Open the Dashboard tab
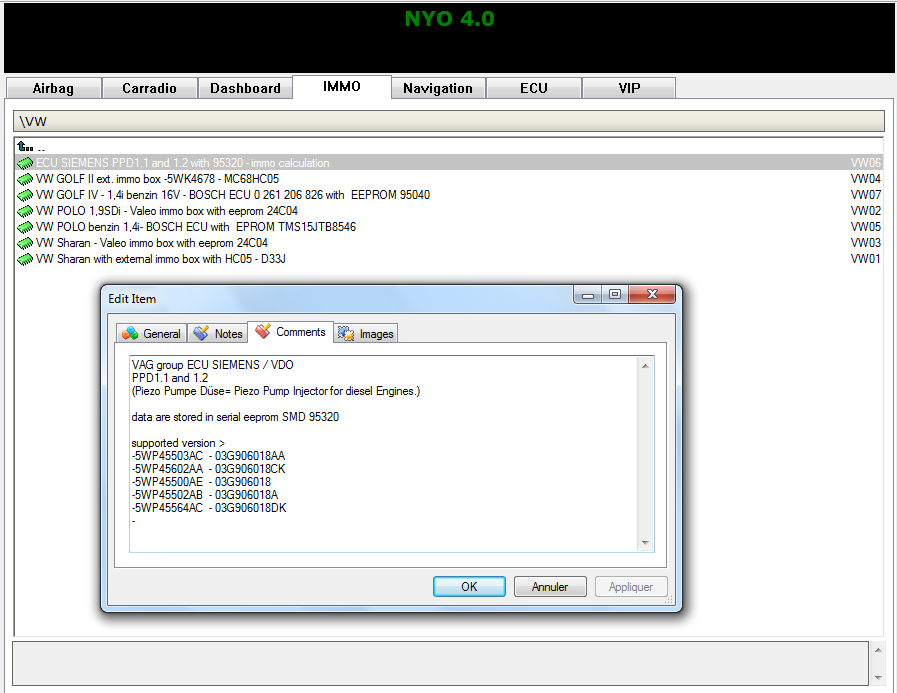 pyautogui.click(x=245, y=88)
